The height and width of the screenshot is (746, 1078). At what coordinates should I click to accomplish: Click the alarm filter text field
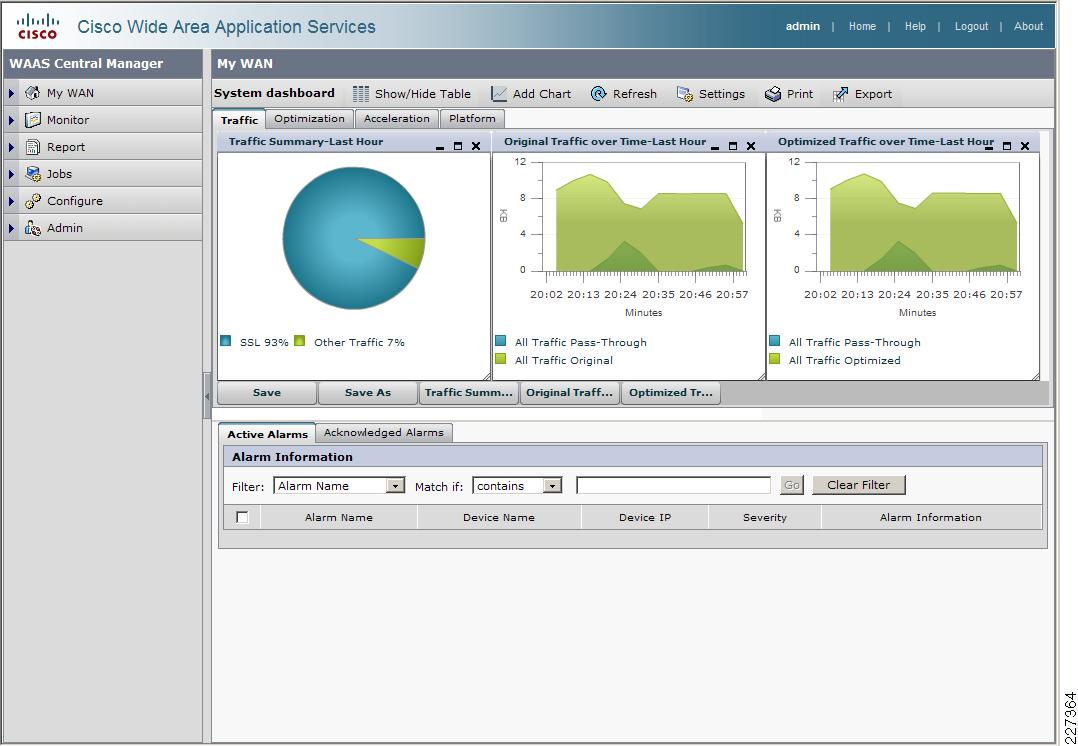click(x=673, y=485)
